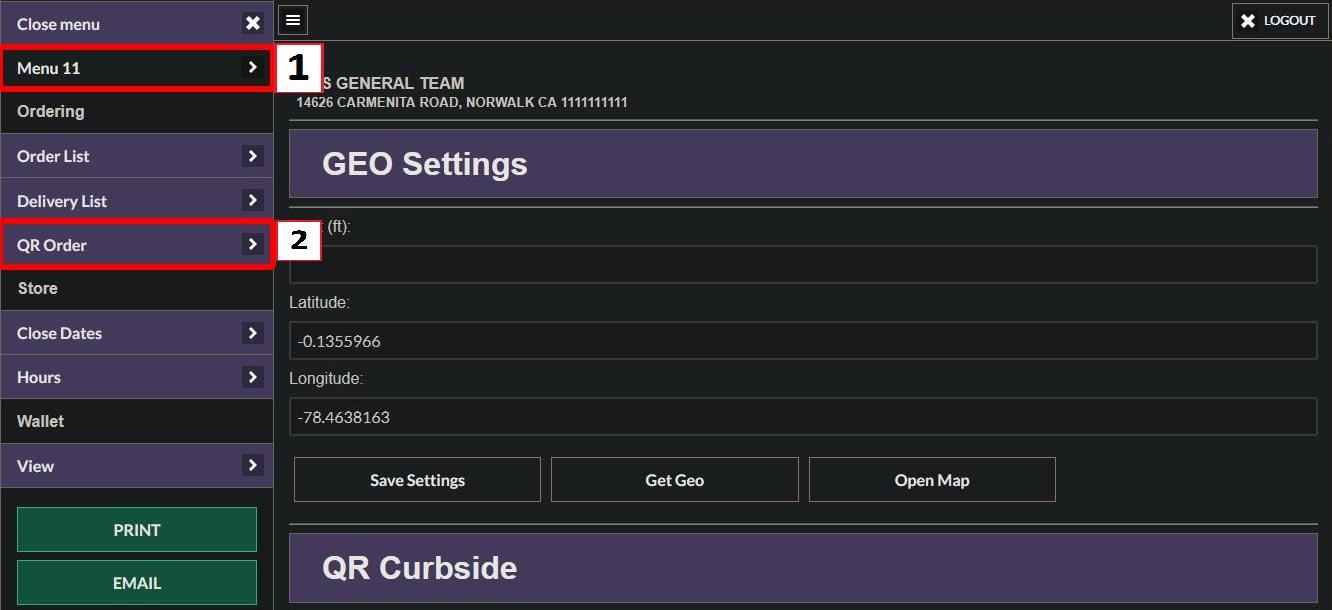The width and height of the screenshot is (1332, 610).
Task: Expand the Menu 11 chevron arrow
Action: (252, 68)
